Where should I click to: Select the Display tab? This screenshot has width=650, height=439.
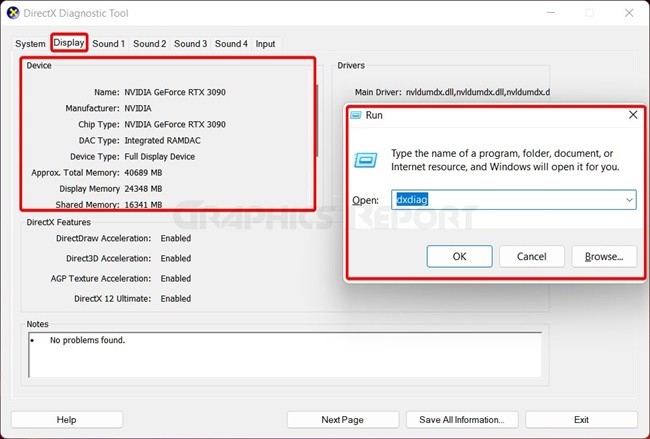coord(69,43)
